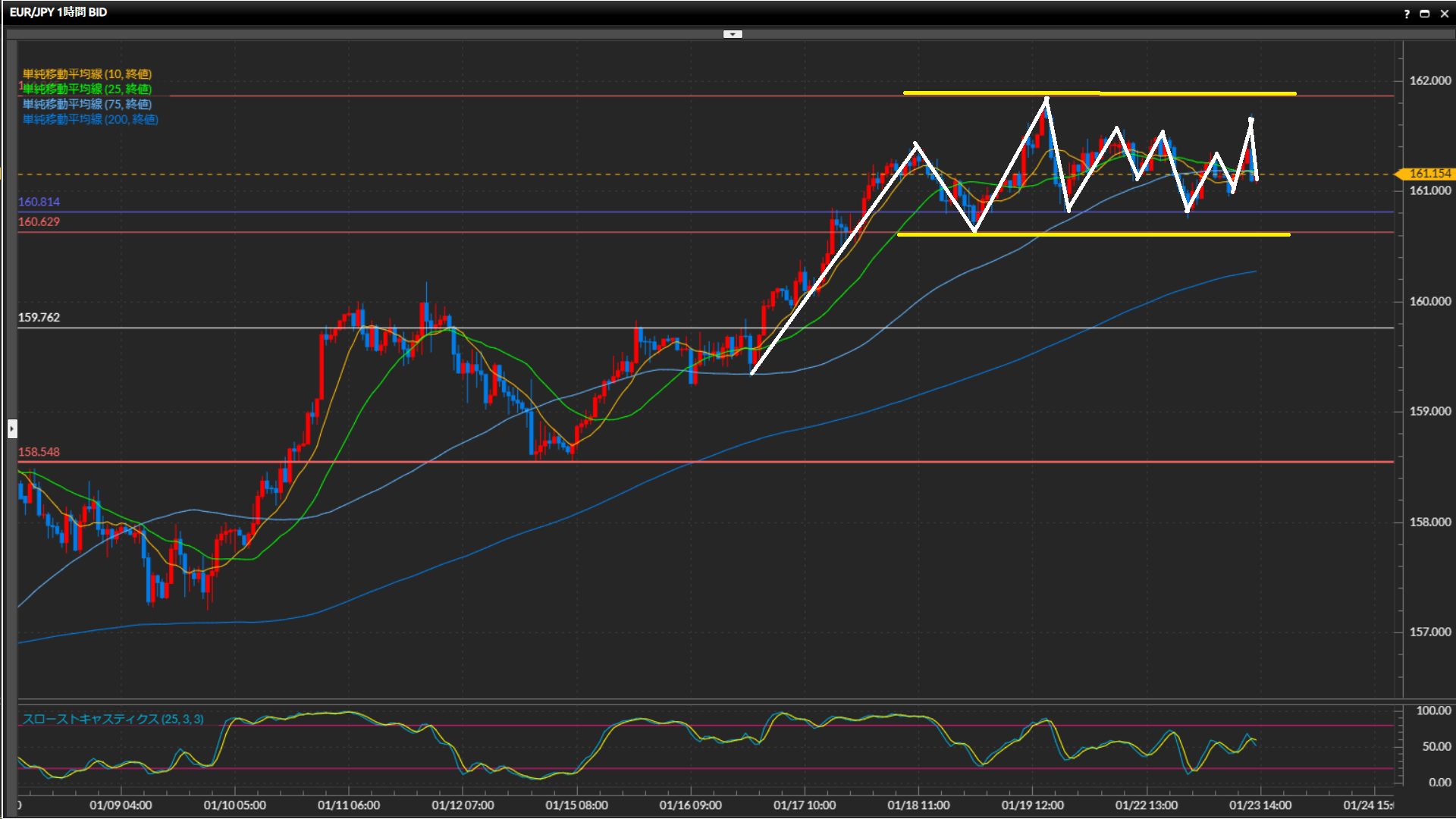
Task: Expand the top toolbar dropdown arrow
Action: click(x=733, y=34)
